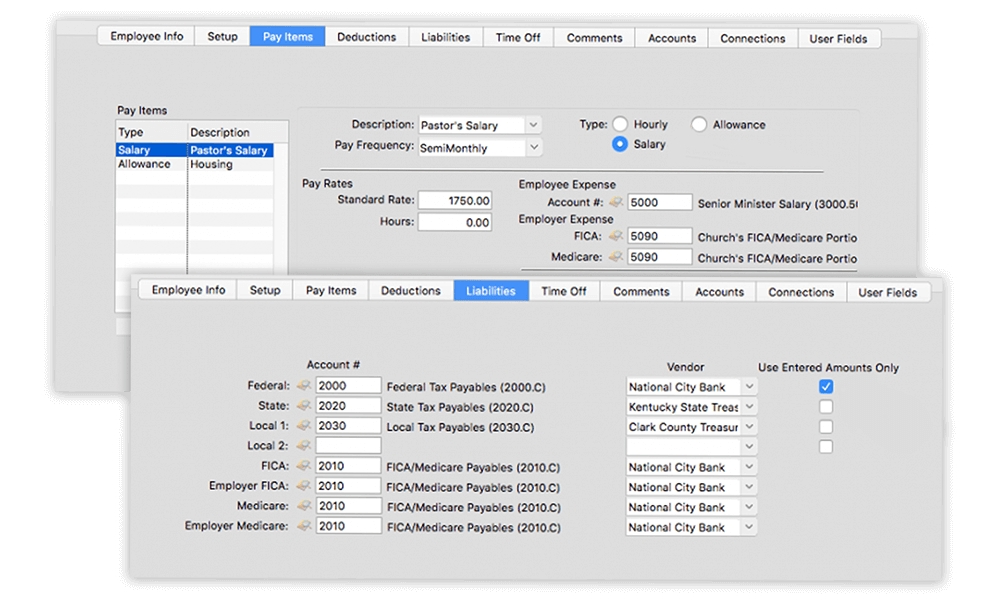The width and height of the screenshot is (1000, 600).
Task: Click the lookup icon next to State account
Action: pyautogui.click(x=304, y=405)
